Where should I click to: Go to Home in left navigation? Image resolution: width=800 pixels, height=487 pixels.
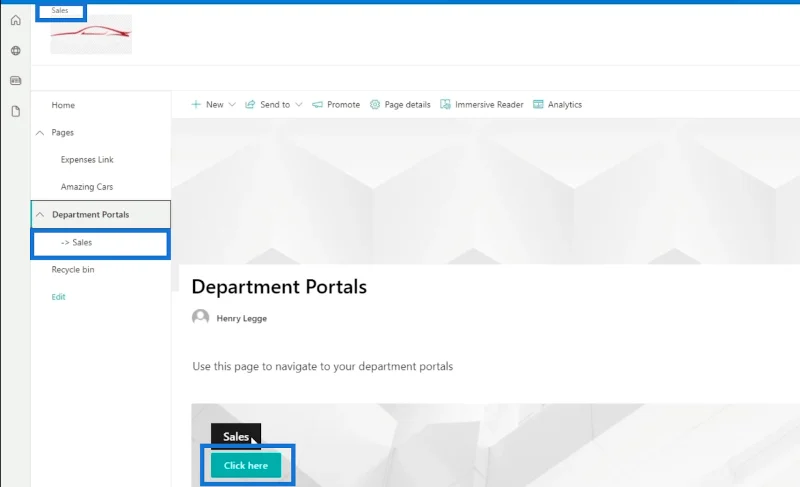pos(63,105)
